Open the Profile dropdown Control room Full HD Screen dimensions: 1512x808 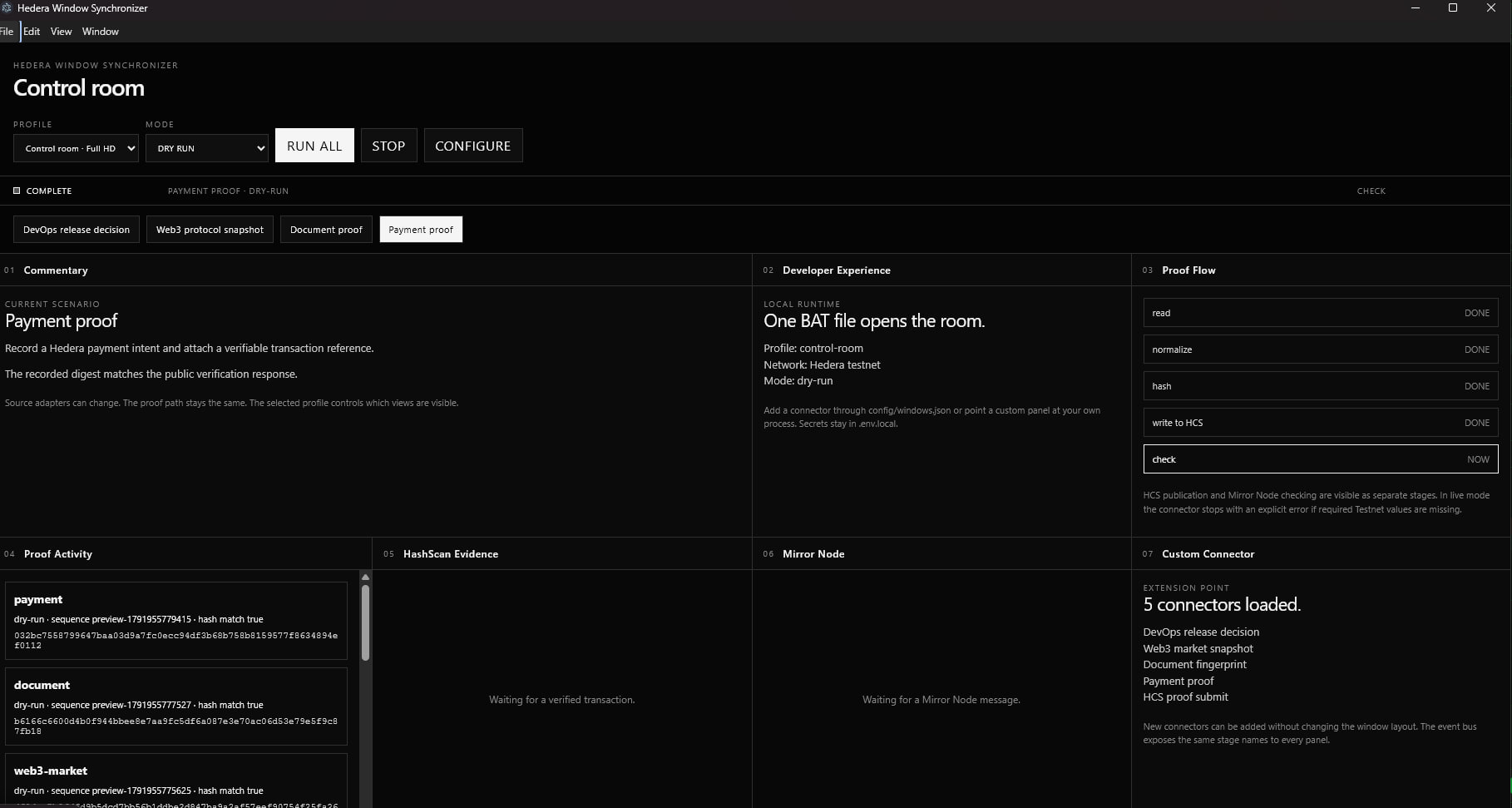click(x=76, y=148)
